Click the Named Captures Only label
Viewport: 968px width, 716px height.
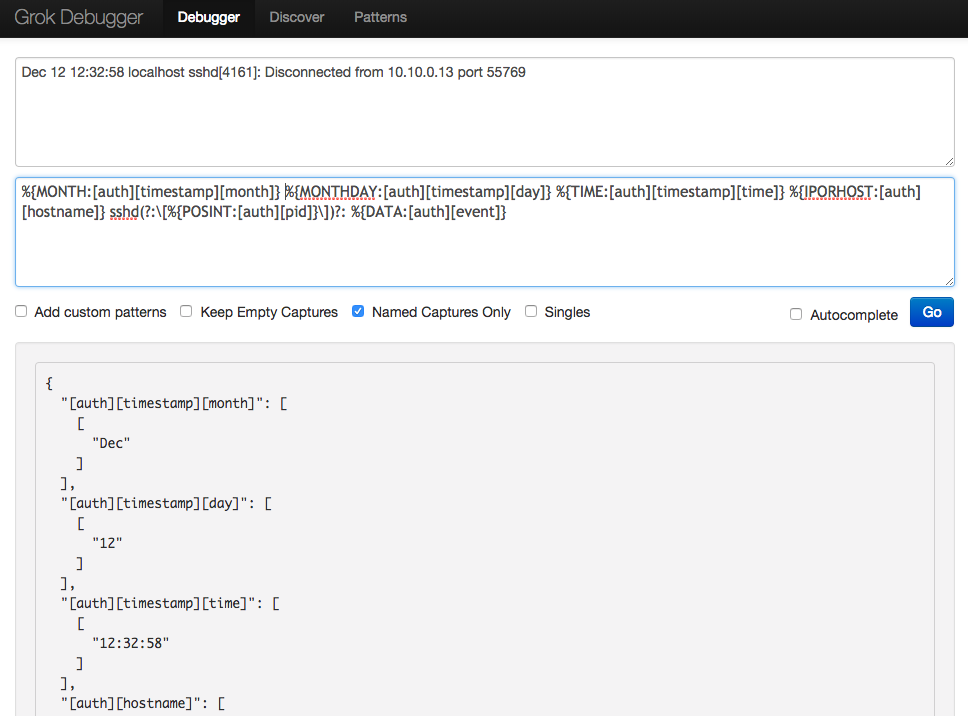pyautogui.click(x=441, y=312)
